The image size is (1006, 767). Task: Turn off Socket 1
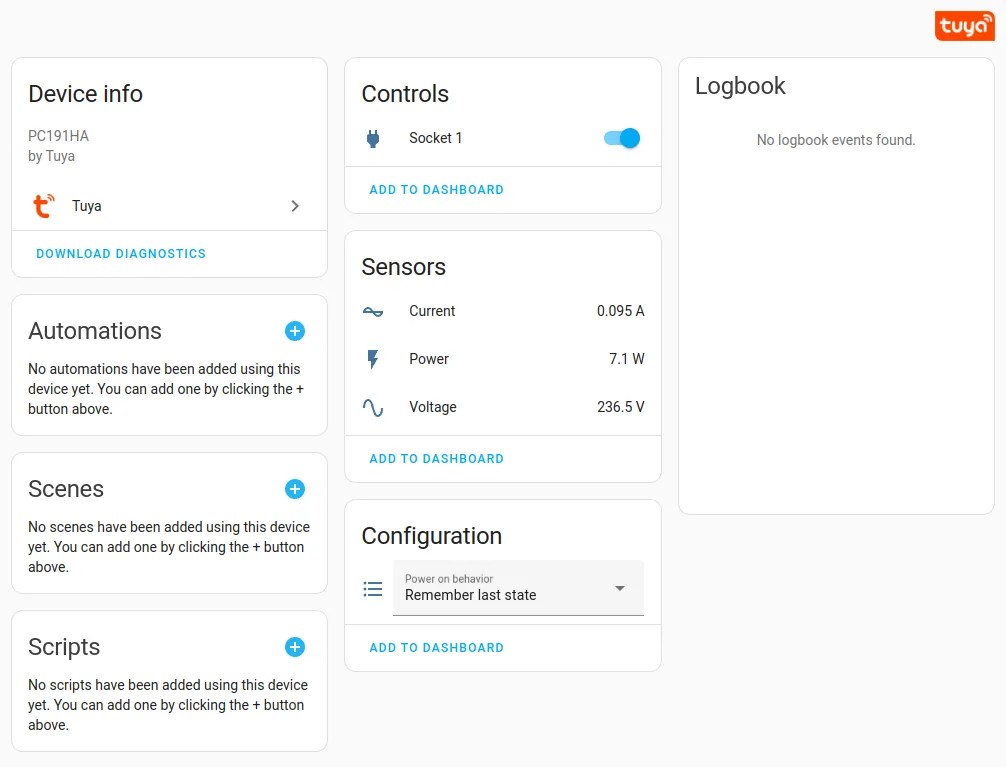[x=621, y=139]
